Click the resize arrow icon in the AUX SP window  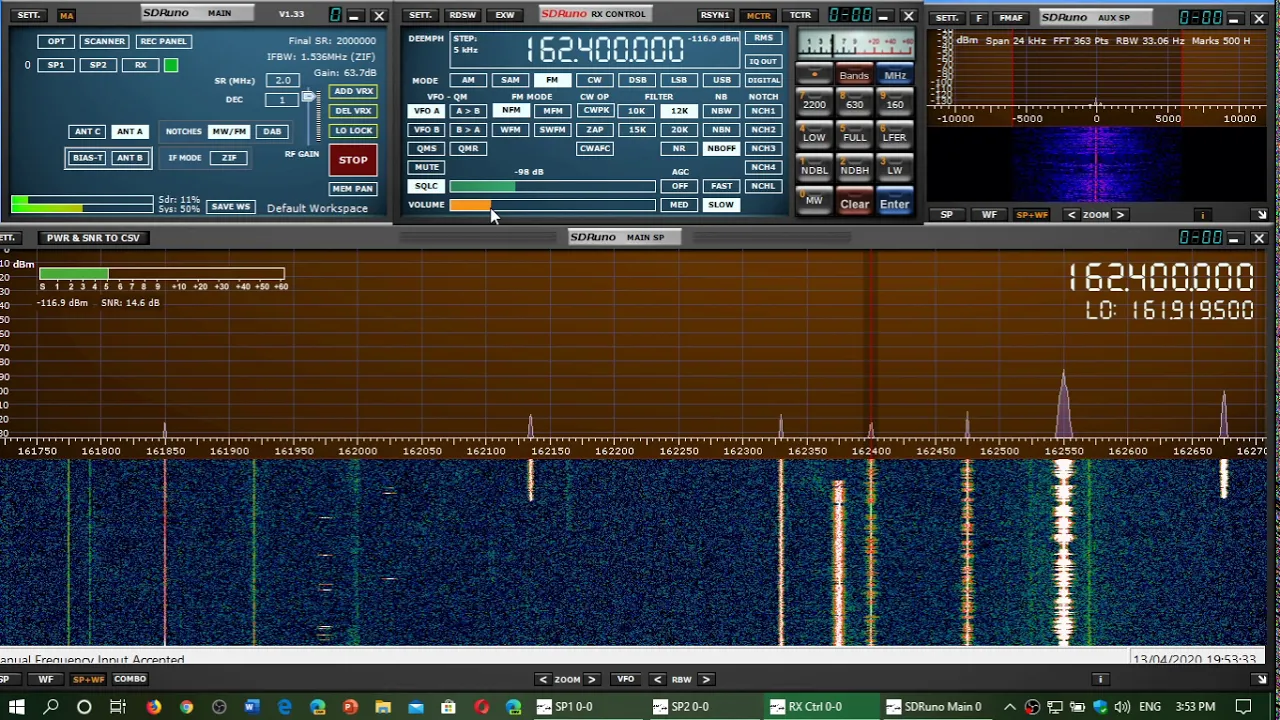pyautogui.click(x=1261, y=215)
